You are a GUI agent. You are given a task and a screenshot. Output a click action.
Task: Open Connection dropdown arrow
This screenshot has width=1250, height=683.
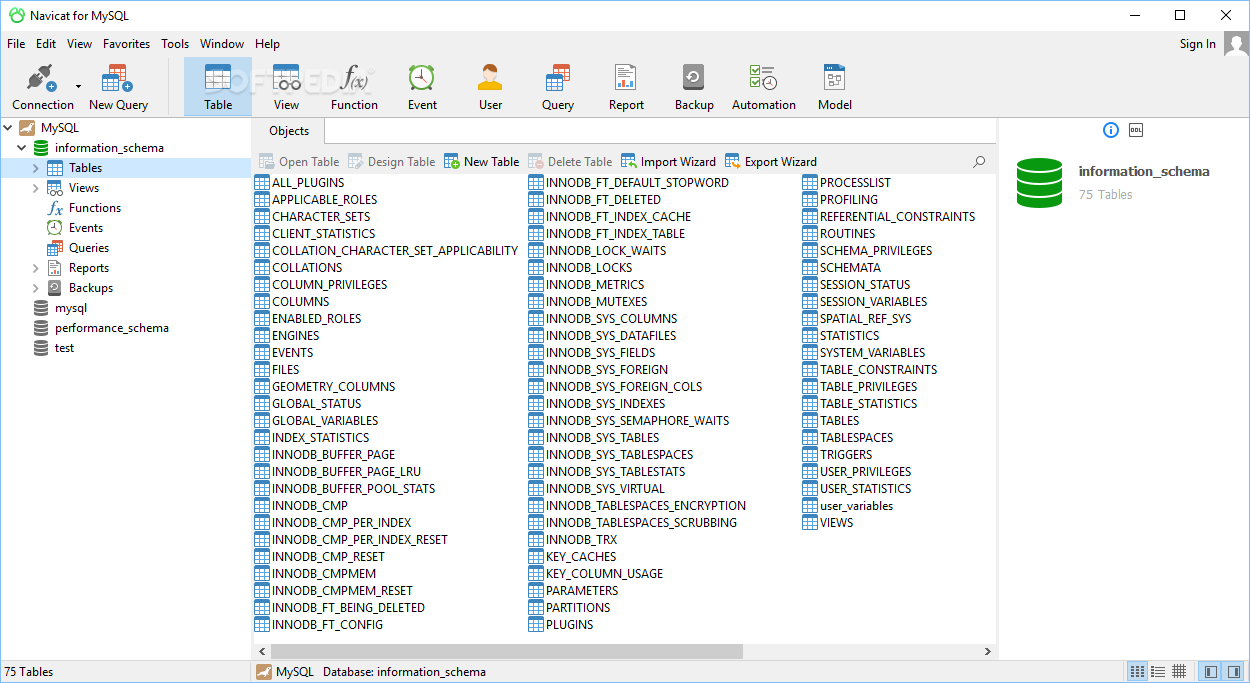79,87
